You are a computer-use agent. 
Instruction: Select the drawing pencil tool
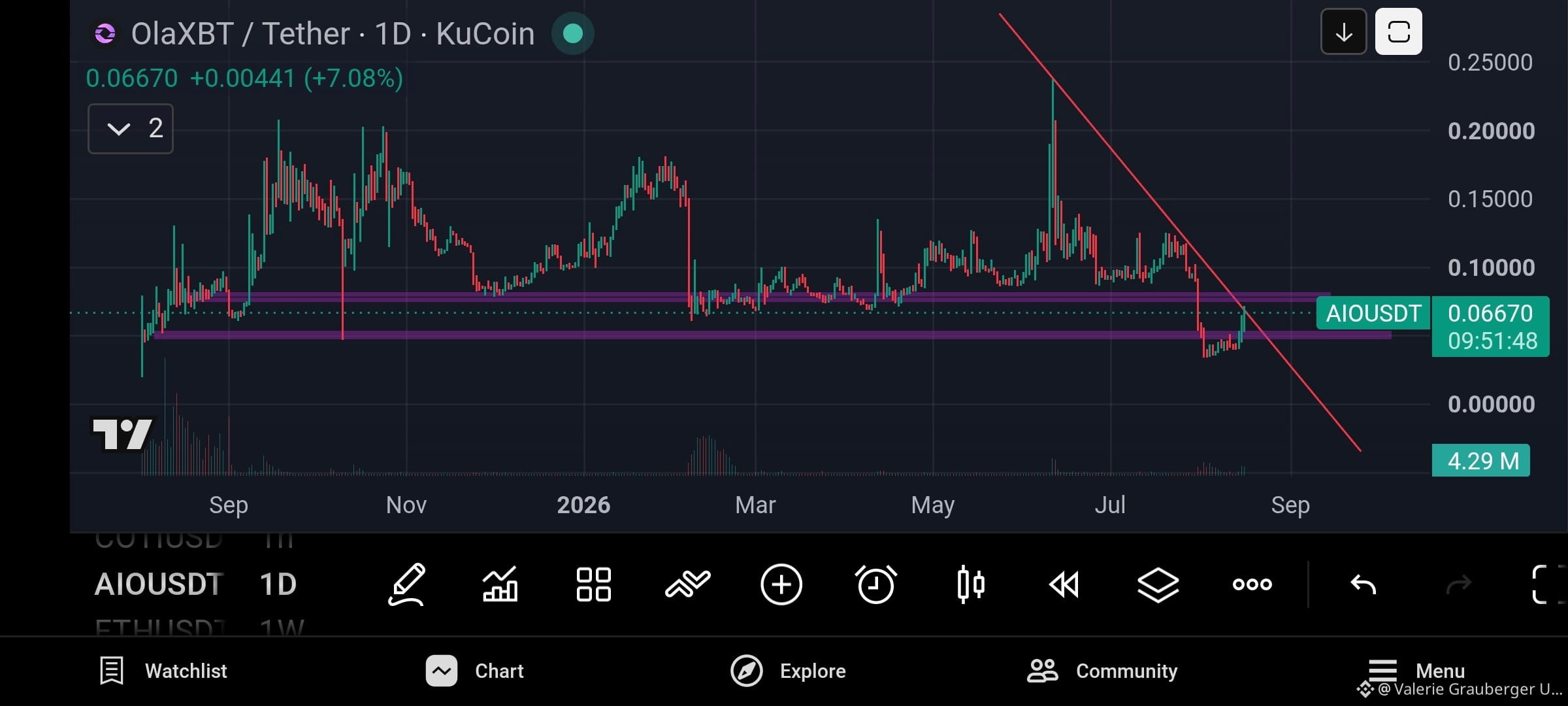407,584
